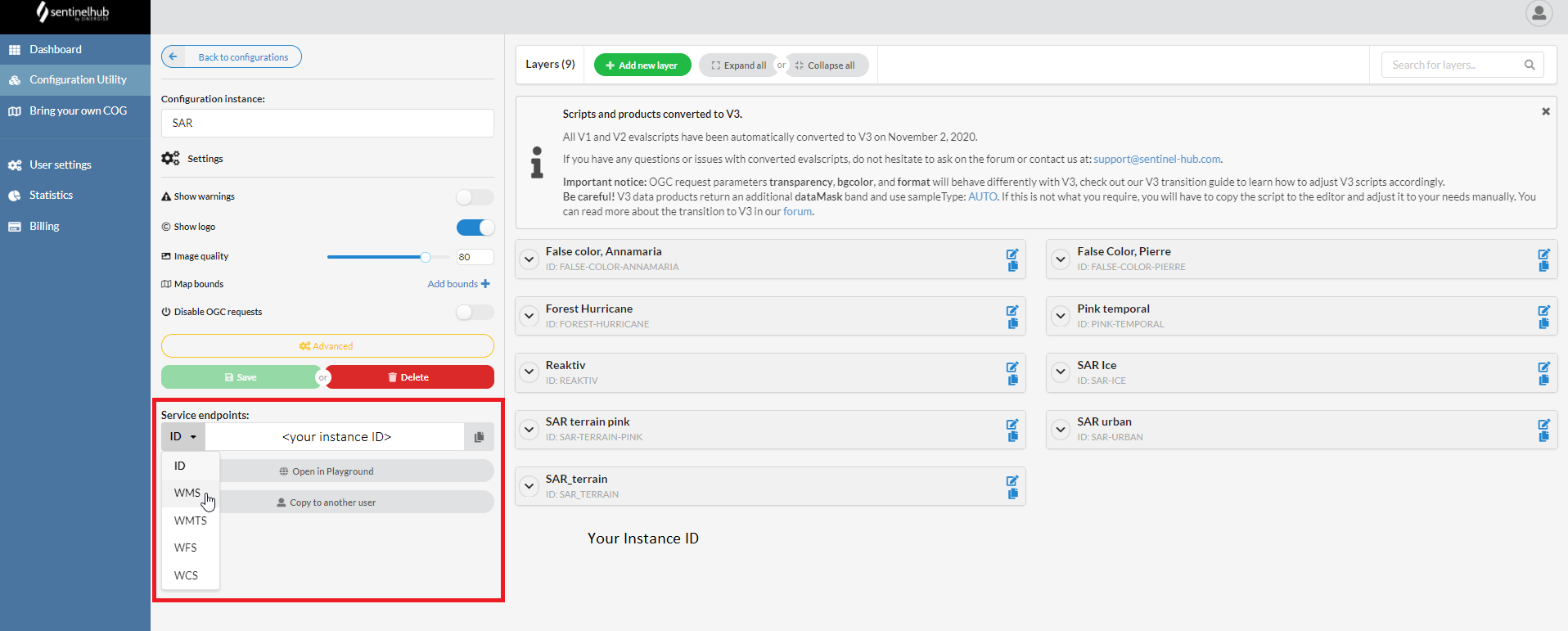Duplicate False Color, Pierre layer
Screen dimensions: 1568x631
[x=1544, y=266]
